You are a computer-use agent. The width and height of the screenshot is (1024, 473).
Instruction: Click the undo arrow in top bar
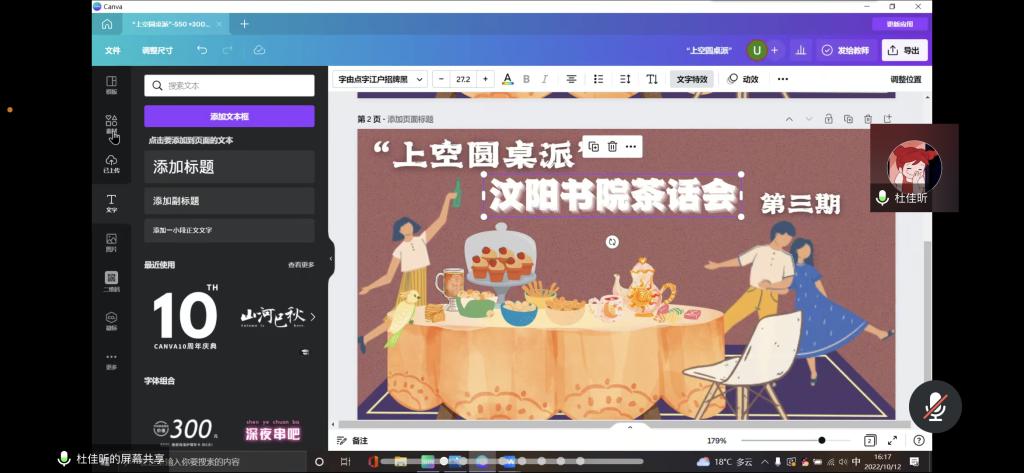click(x=203, y=50)
